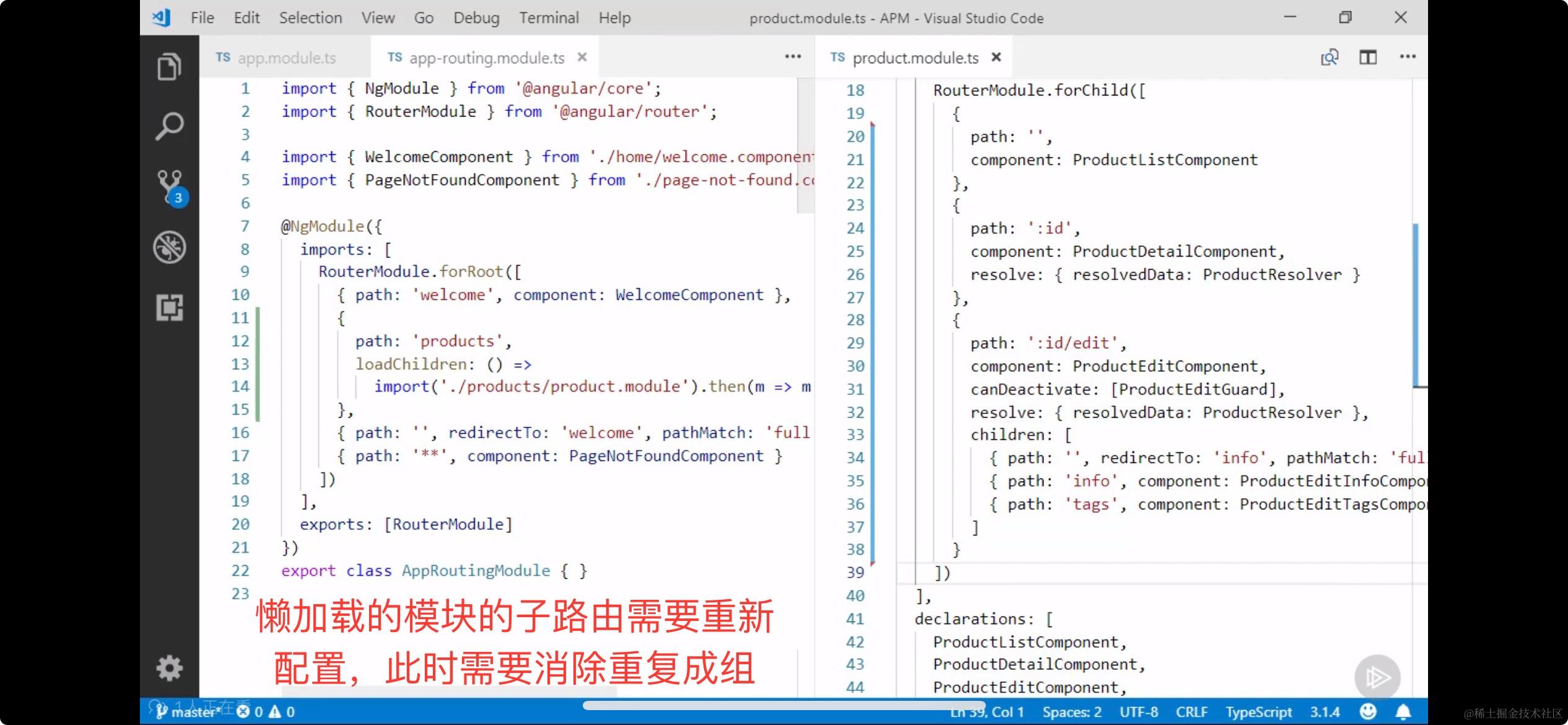Click the notifications bell in the status bar
This screenshot has width=1568, height=725.
point(1403,712)
